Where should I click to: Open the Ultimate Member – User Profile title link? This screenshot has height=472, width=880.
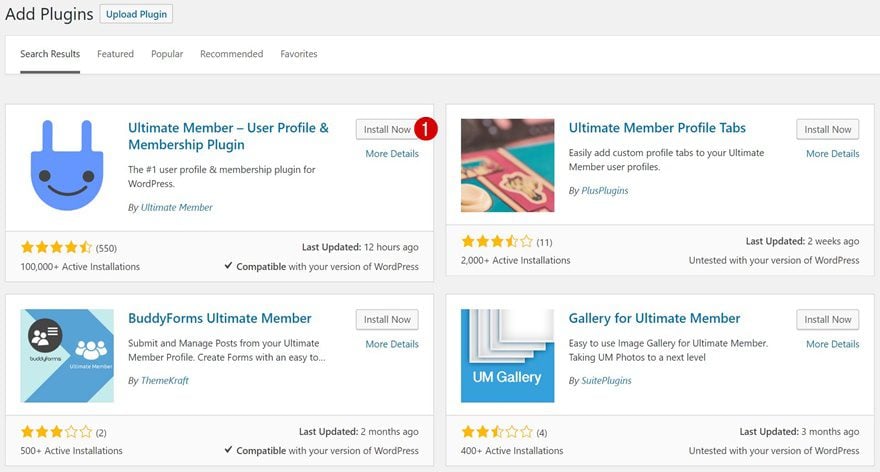coord(228,136)
